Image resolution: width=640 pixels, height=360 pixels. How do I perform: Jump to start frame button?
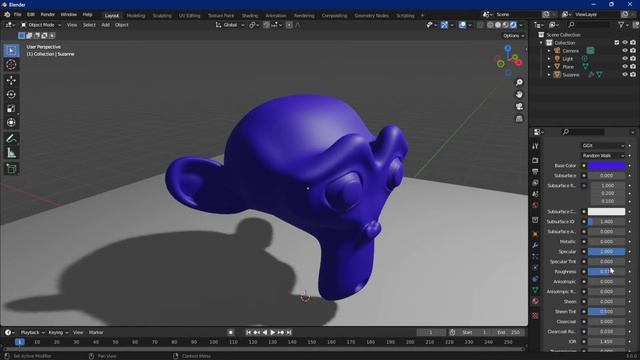tap(249, 333)
